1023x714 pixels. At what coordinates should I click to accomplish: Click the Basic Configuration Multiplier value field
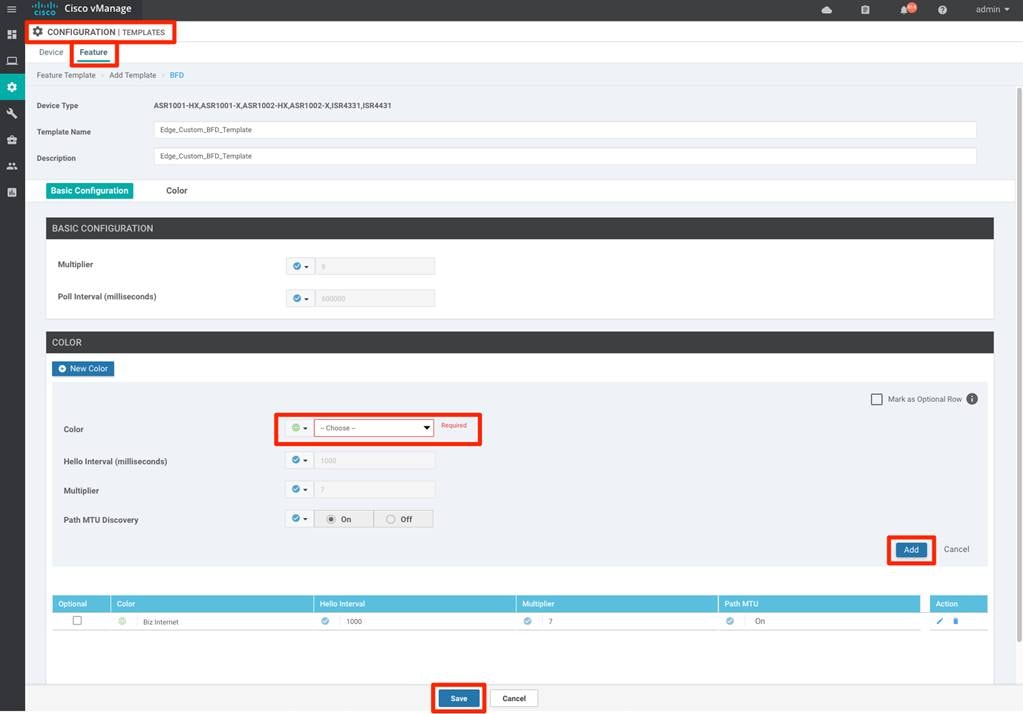coord(375,266)
